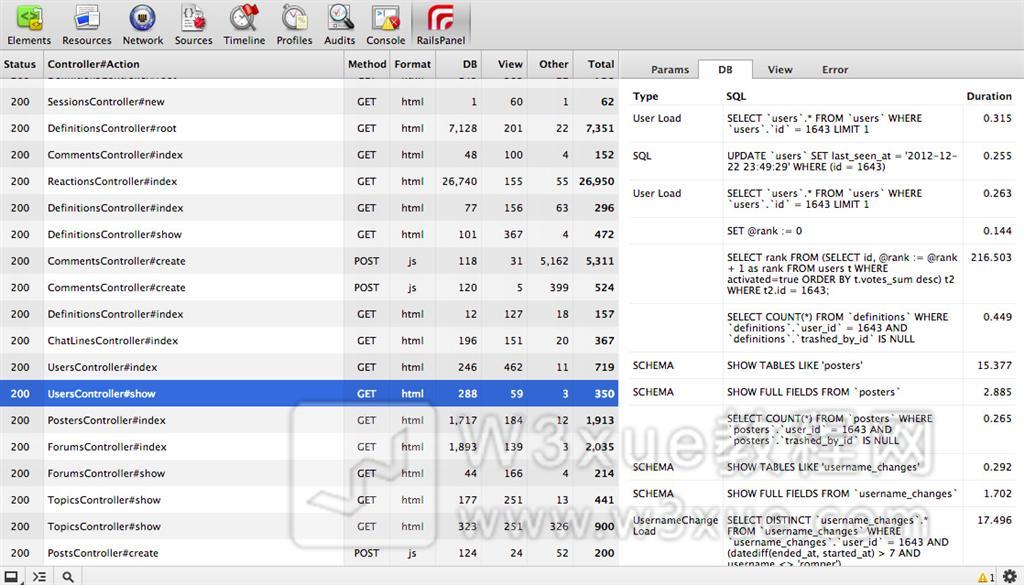
Task: Select the DefinitionsController#root request
Action: click(x=309, y=128)
